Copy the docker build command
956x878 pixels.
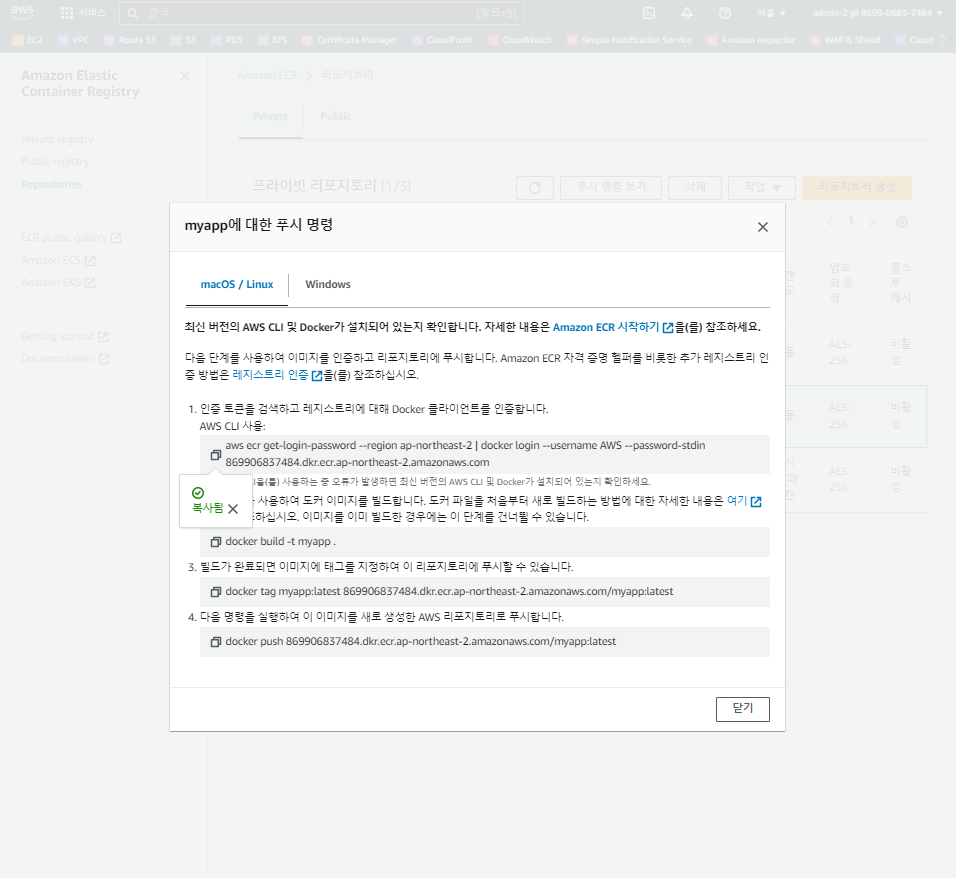point(215,541)
